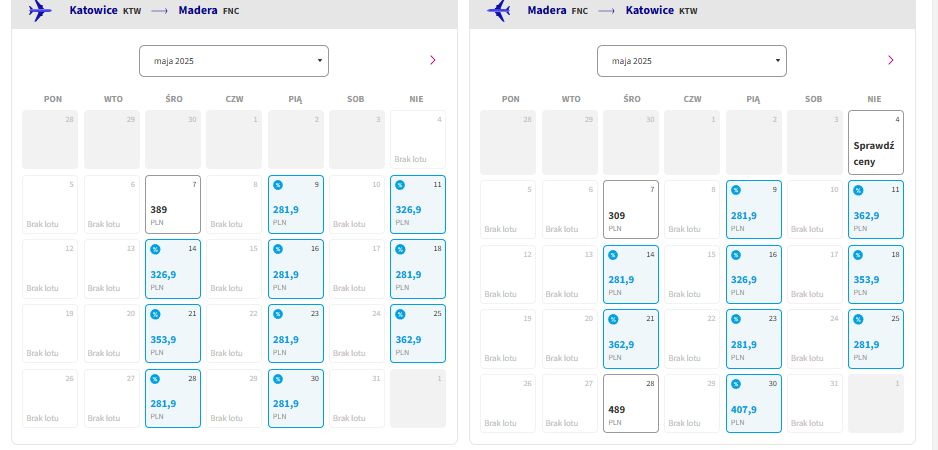Image resolution: width=938 pixels, height=450 pixels.
Task: Open outbound month dropdown maja 2025
Action: (x=234, y=61)
